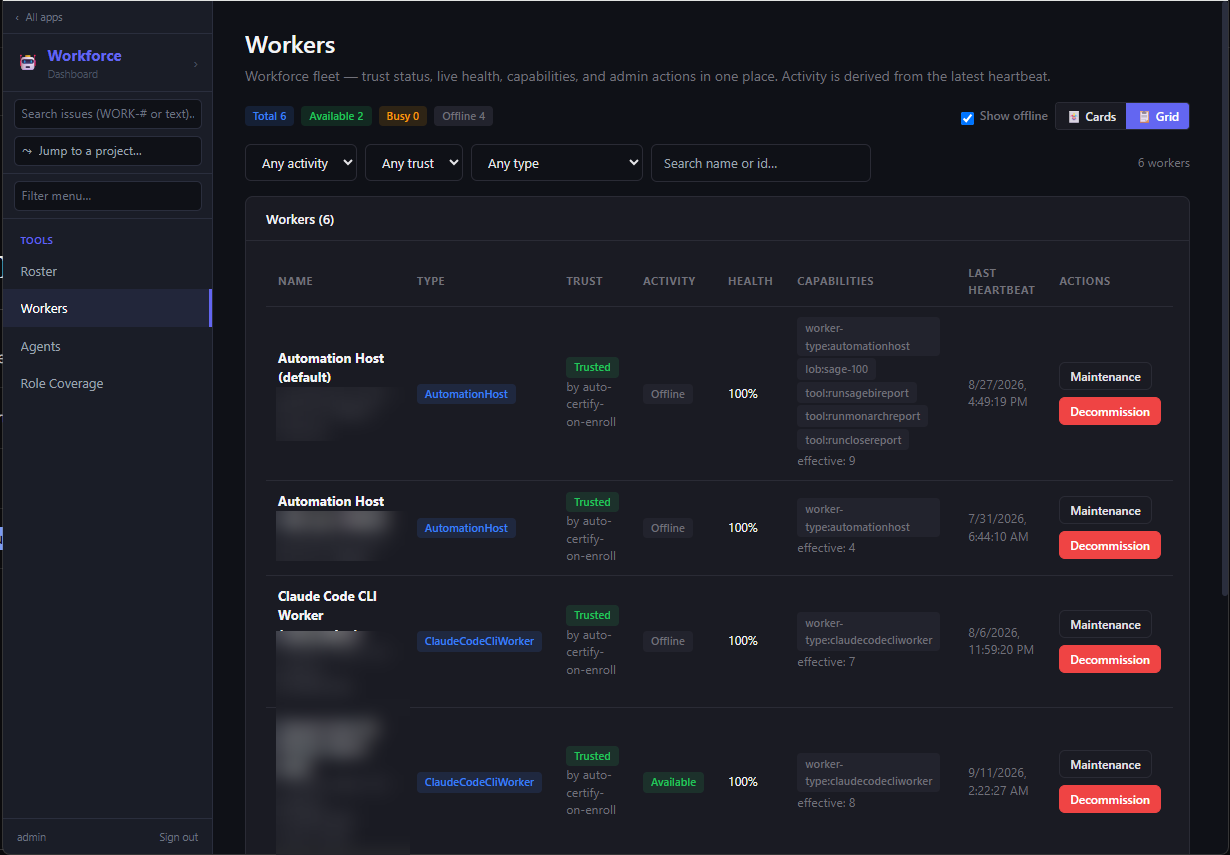The height and width of the screenshot is (855, 1230).
Task: Click the page vertical scrollbar
Action: pos(1224,300)
